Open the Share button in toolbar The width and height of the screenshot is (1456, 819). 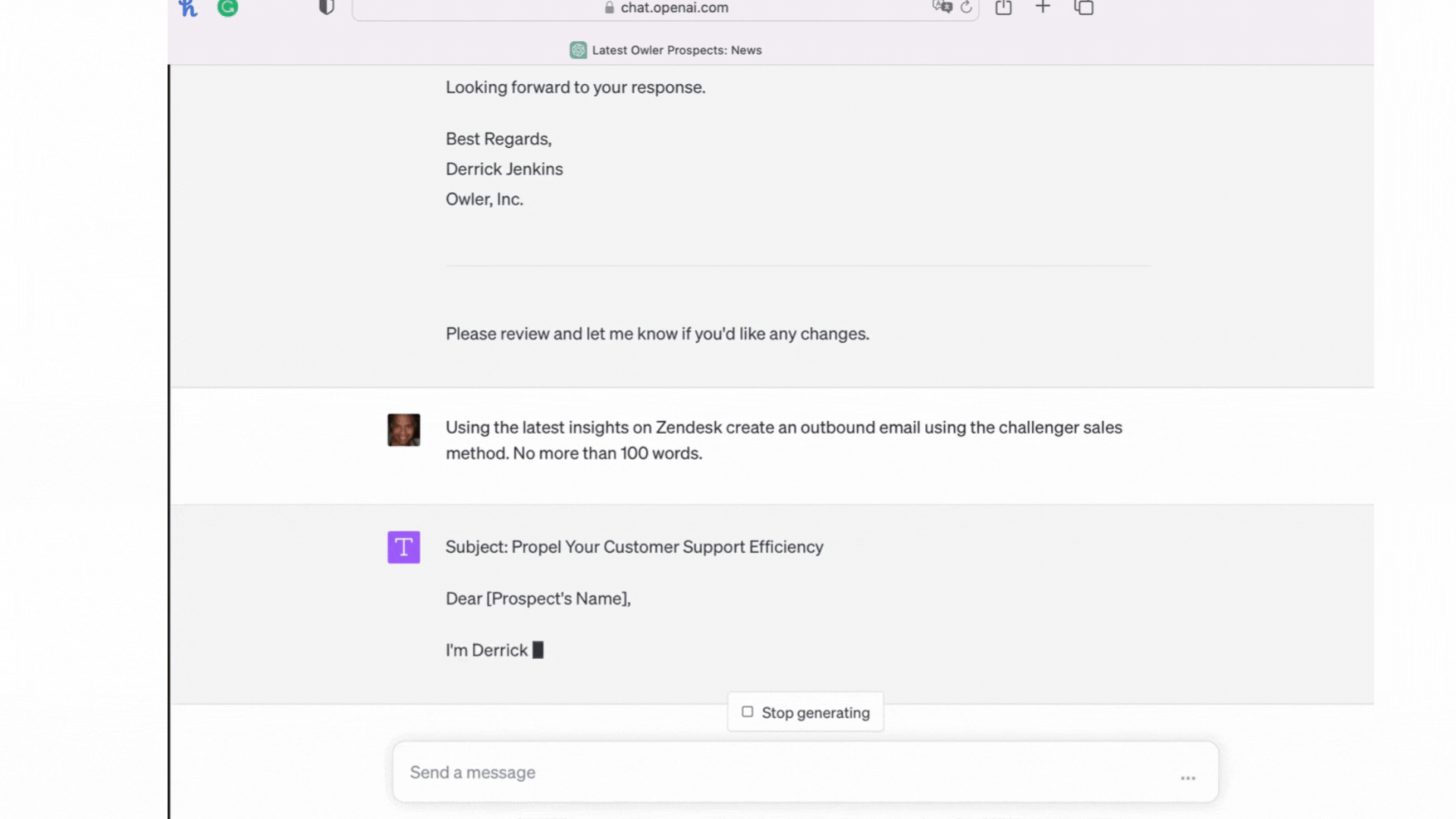pyautogui.click(x=1003, y=8)
